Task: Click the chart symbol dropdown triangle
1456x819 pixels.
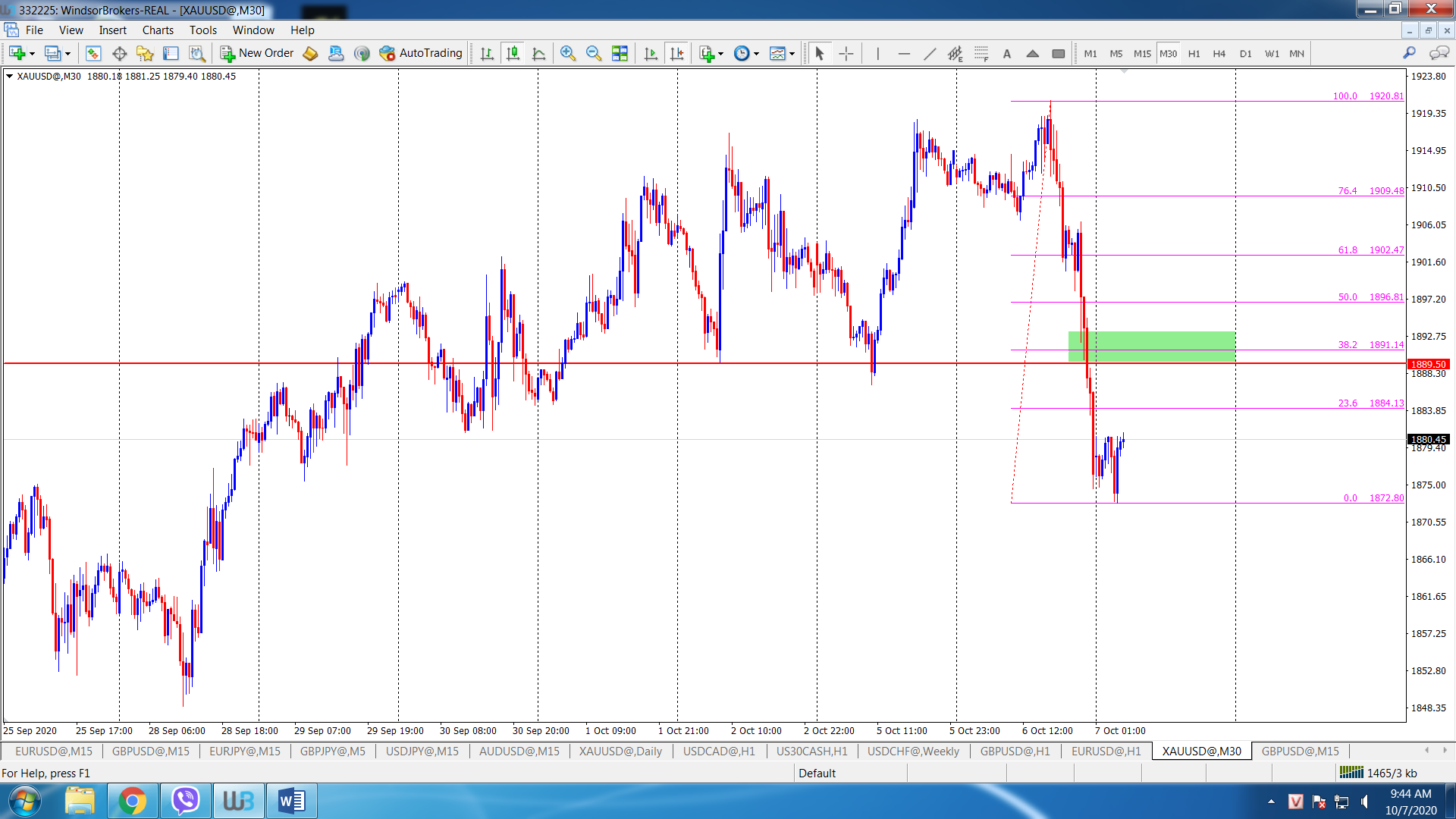Action: tap(9, 76)
